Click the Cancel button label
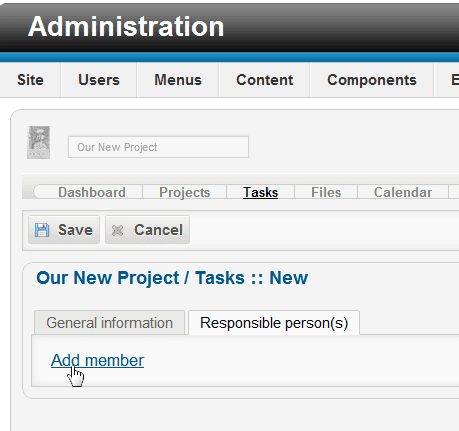The width and height of the screenshot is (459, 431). coord(158,230)
